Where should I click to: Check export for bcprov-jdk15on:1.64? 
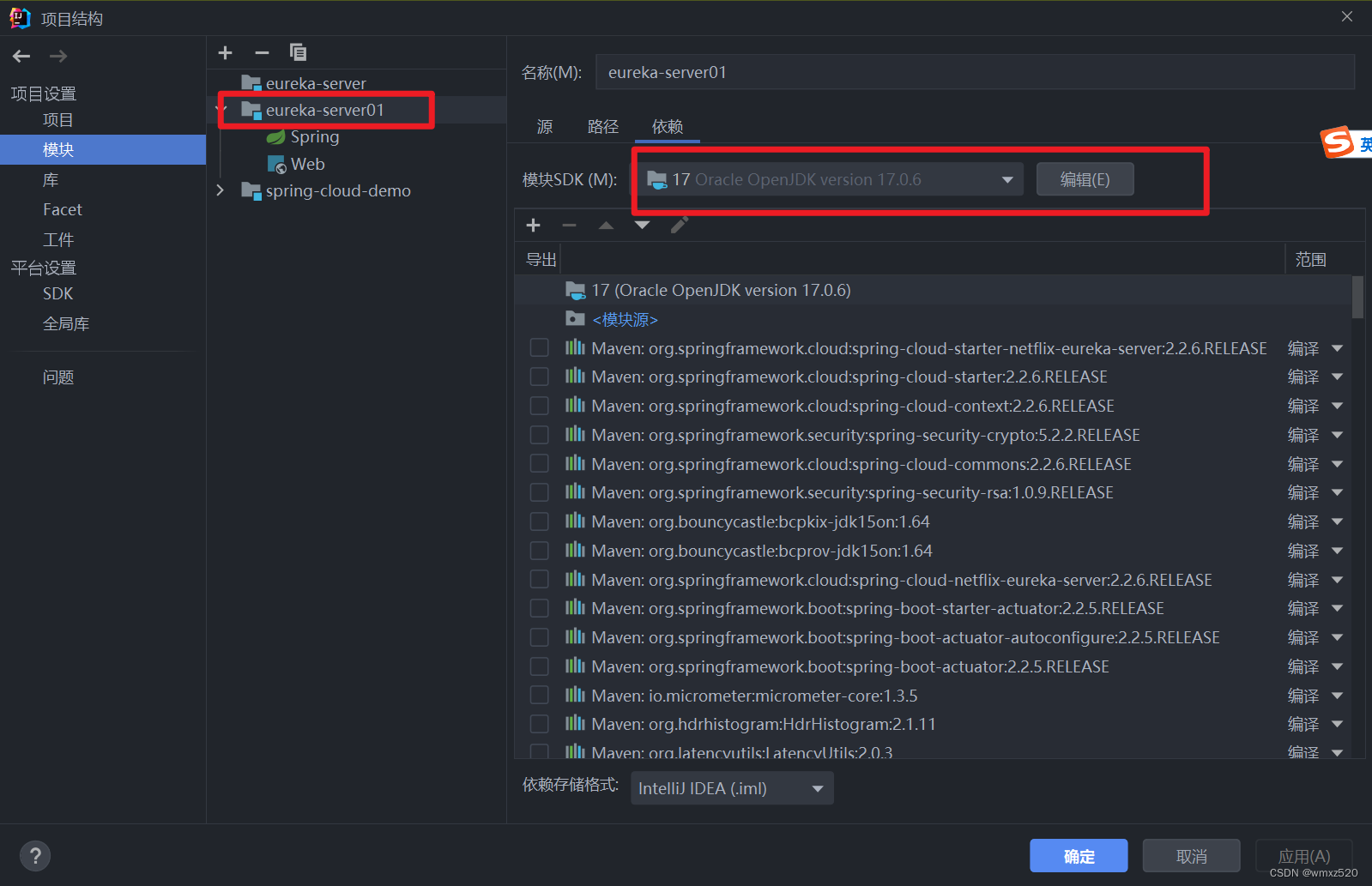pyautogui.click(x=540, y=551)
